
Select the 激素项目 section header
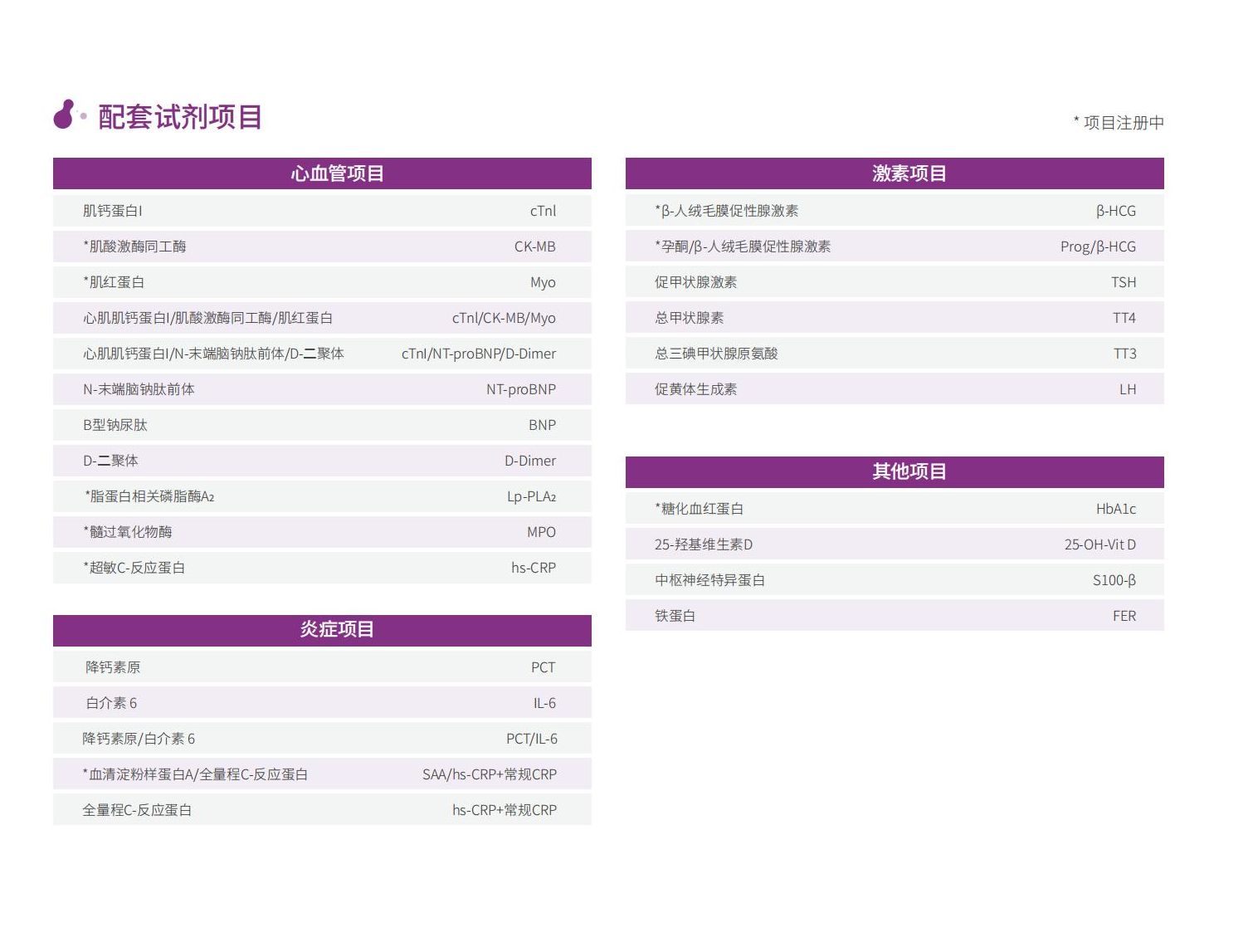tap(895, 173)
